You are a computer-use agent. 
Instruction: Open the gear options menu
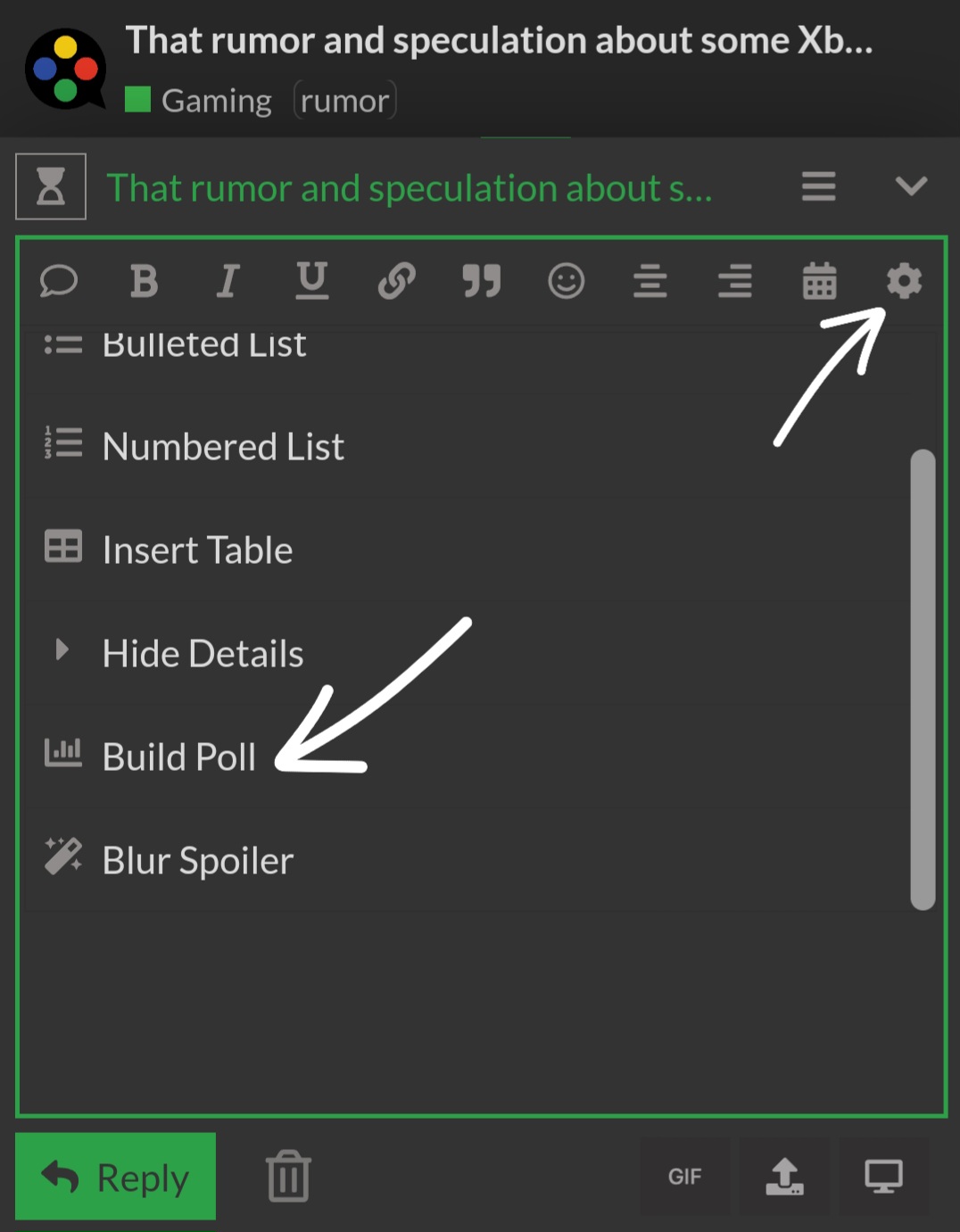pyautogui.click(x=904, y=281)
